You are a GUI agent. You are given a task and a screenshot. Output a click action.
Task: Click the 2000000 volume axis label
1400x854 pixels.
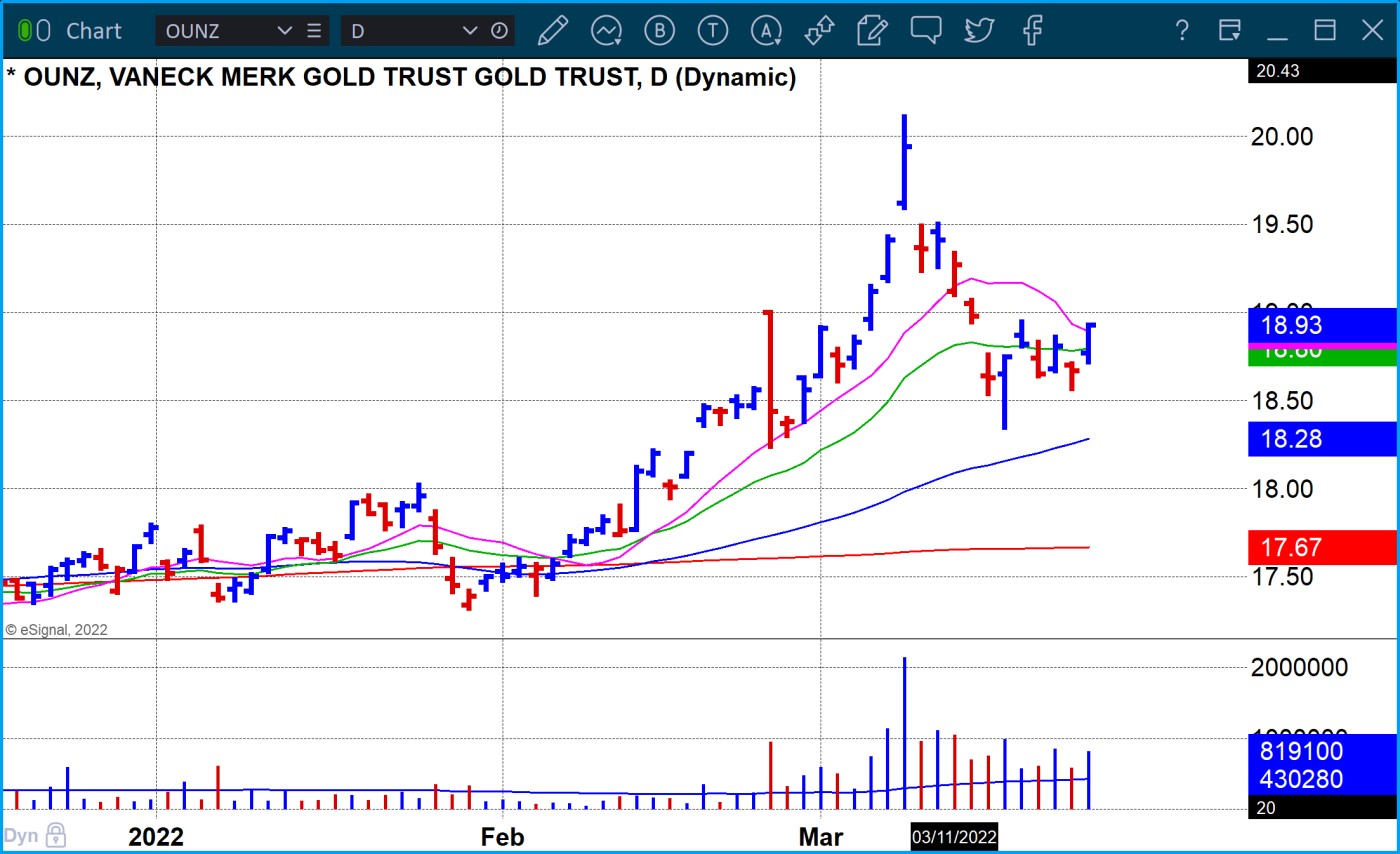pos(1299,667)
